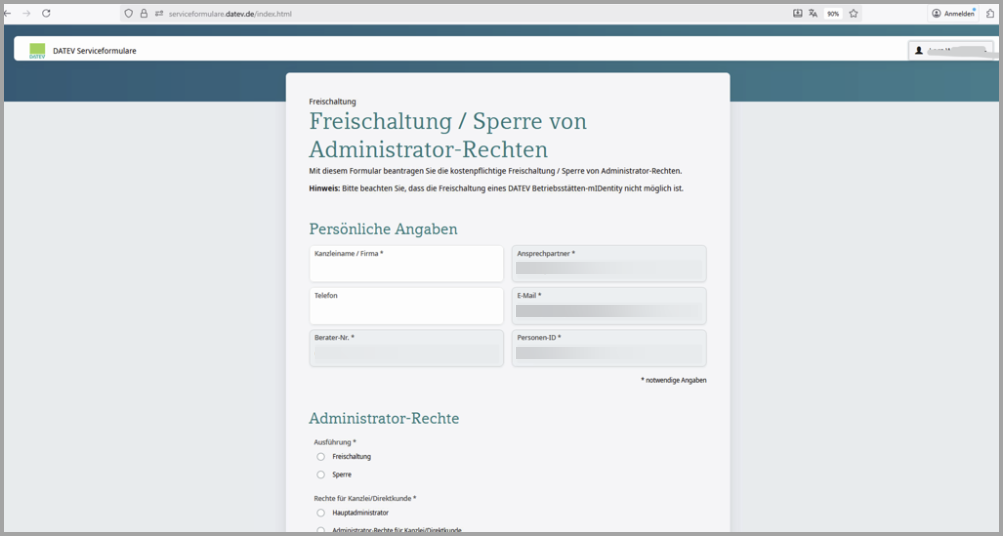This screenshot has width=1003, height=536.
Task: Go back with the browser back arrow
Action: (8, 14)
